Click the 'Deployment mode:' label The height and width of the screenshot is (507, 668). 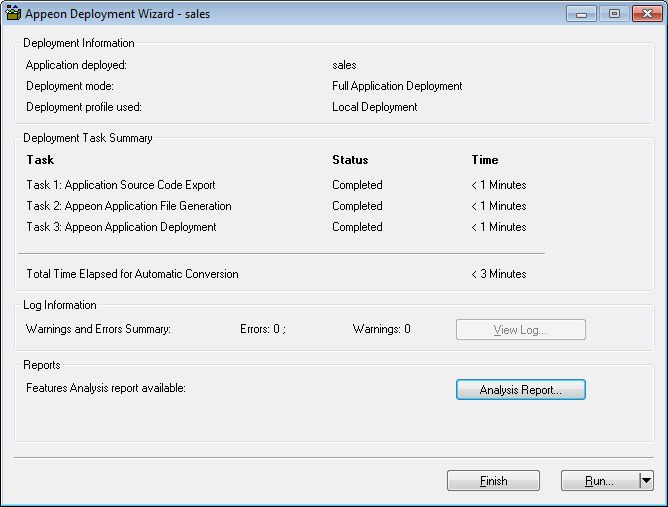click(70, 86)
